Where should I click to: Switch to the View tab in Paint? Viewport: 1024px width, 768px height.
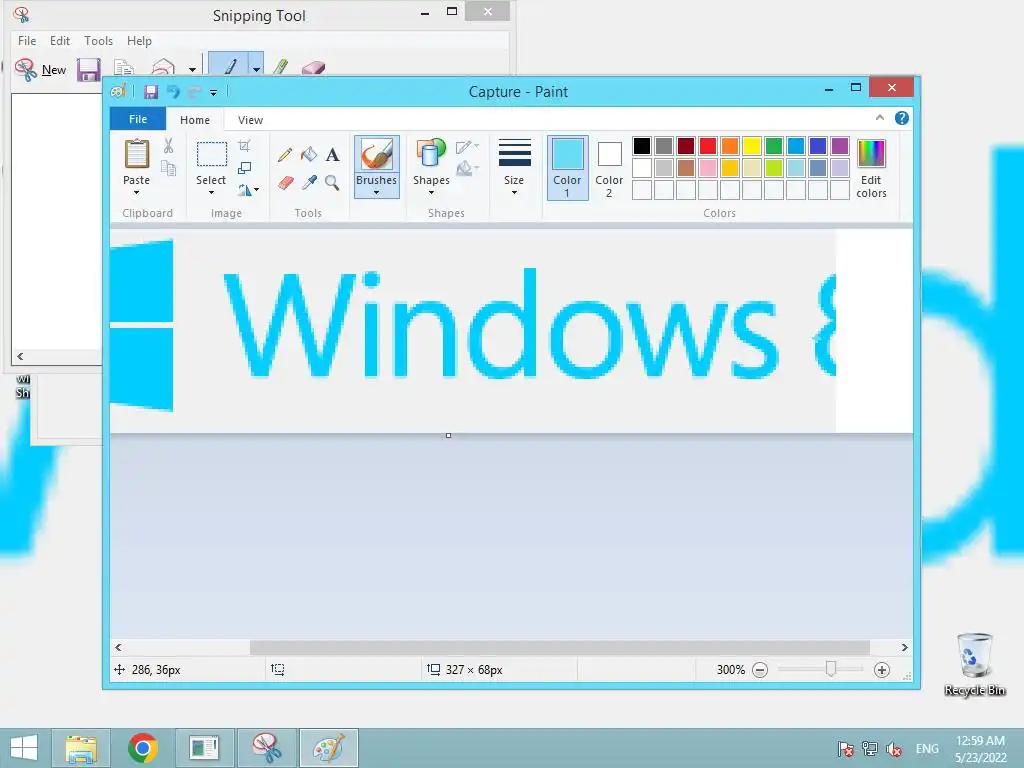pos(250,120)
